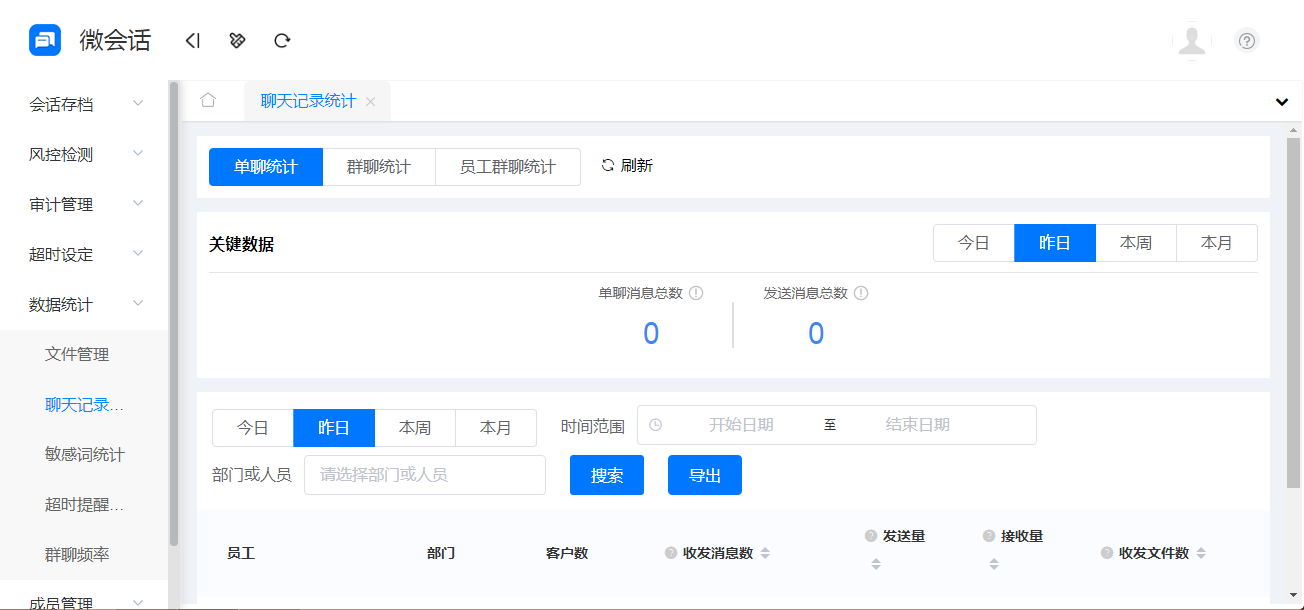Screen dimensions: 1304x610
Task: Collapse the sidebar with the back arrow icon
Action: click(x=191, y=40)
